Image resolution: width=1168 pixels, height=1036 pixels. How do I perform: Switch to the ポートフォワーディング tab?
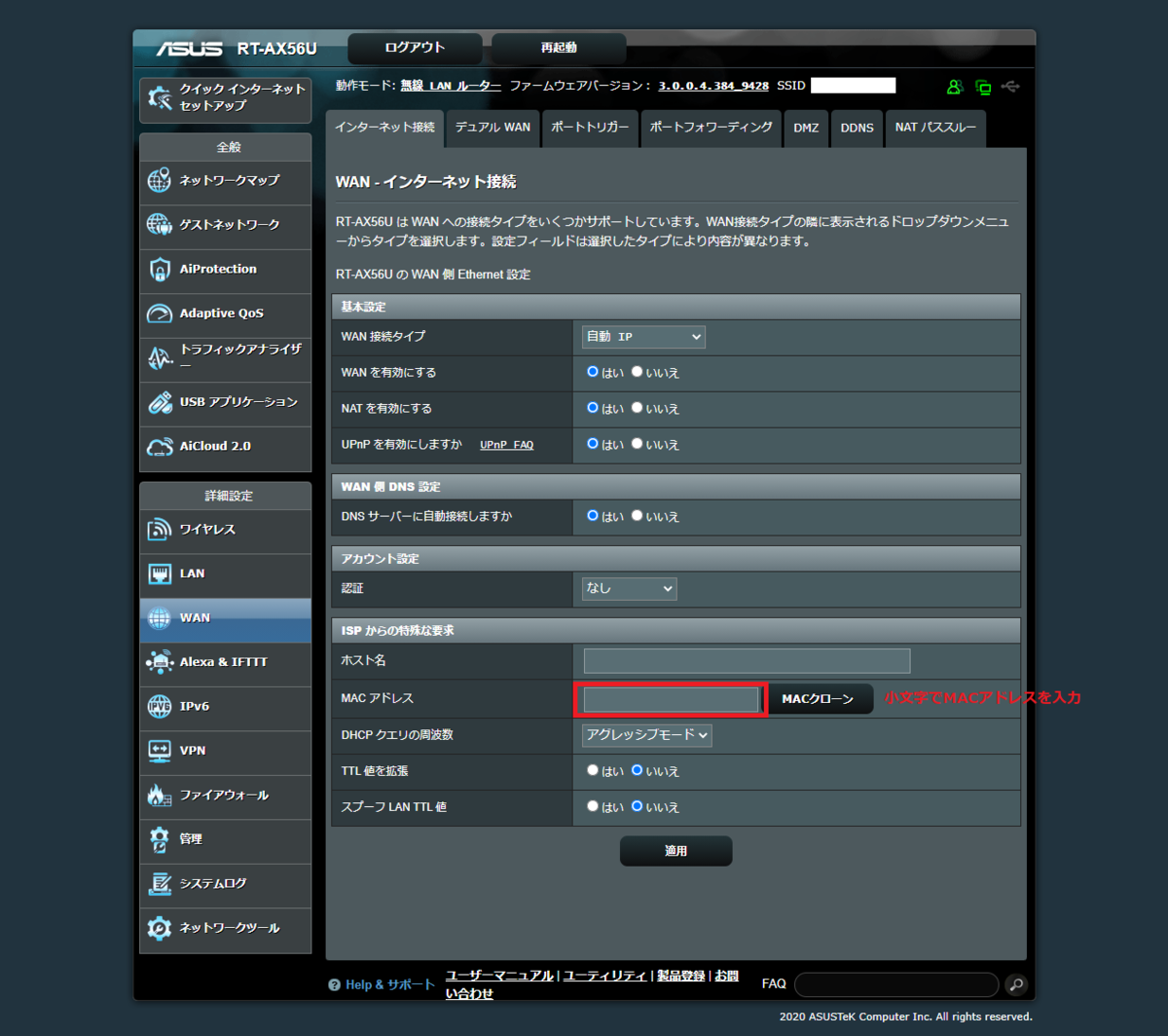711,129
